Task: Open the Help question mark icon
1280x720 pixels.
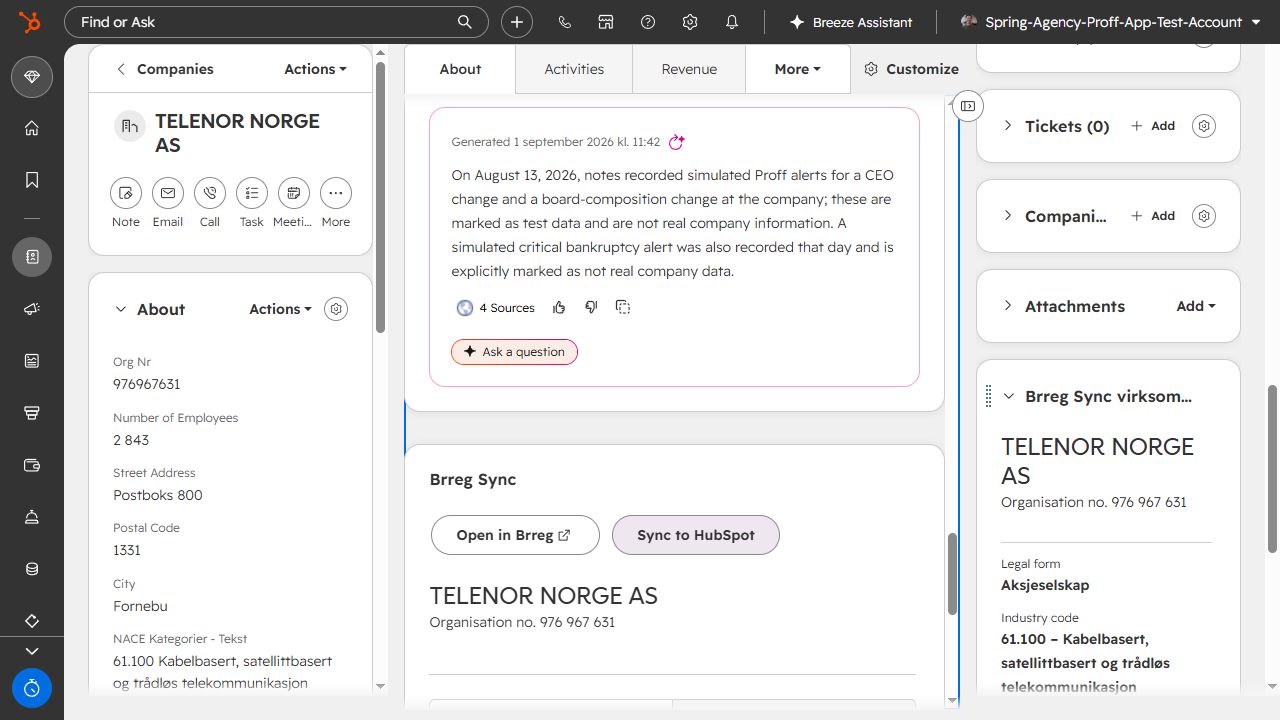Action: (648, 22)
